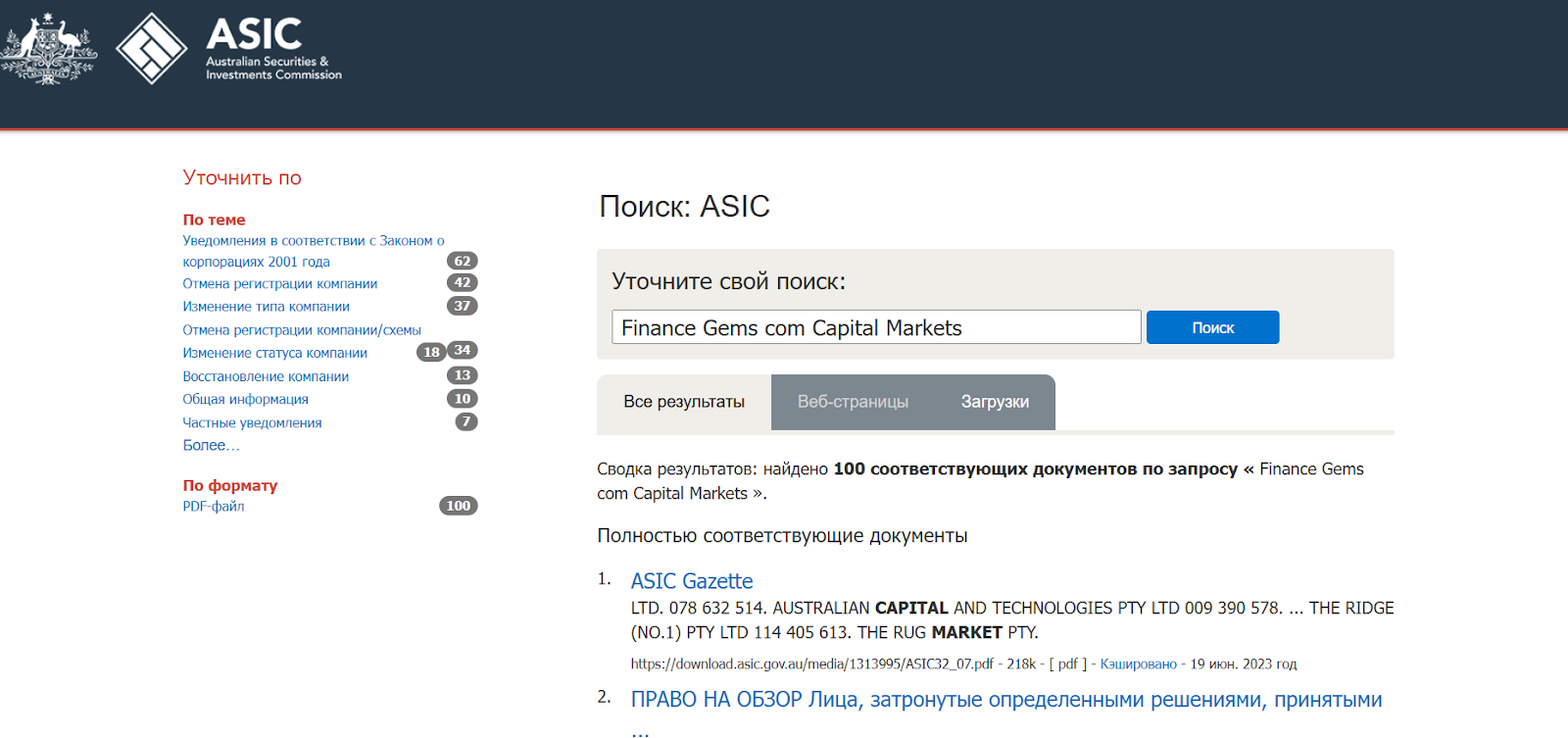Filter by Восстановление компании topic
The height and width of the screenshot is (738, 1568).
click(266, 376)
